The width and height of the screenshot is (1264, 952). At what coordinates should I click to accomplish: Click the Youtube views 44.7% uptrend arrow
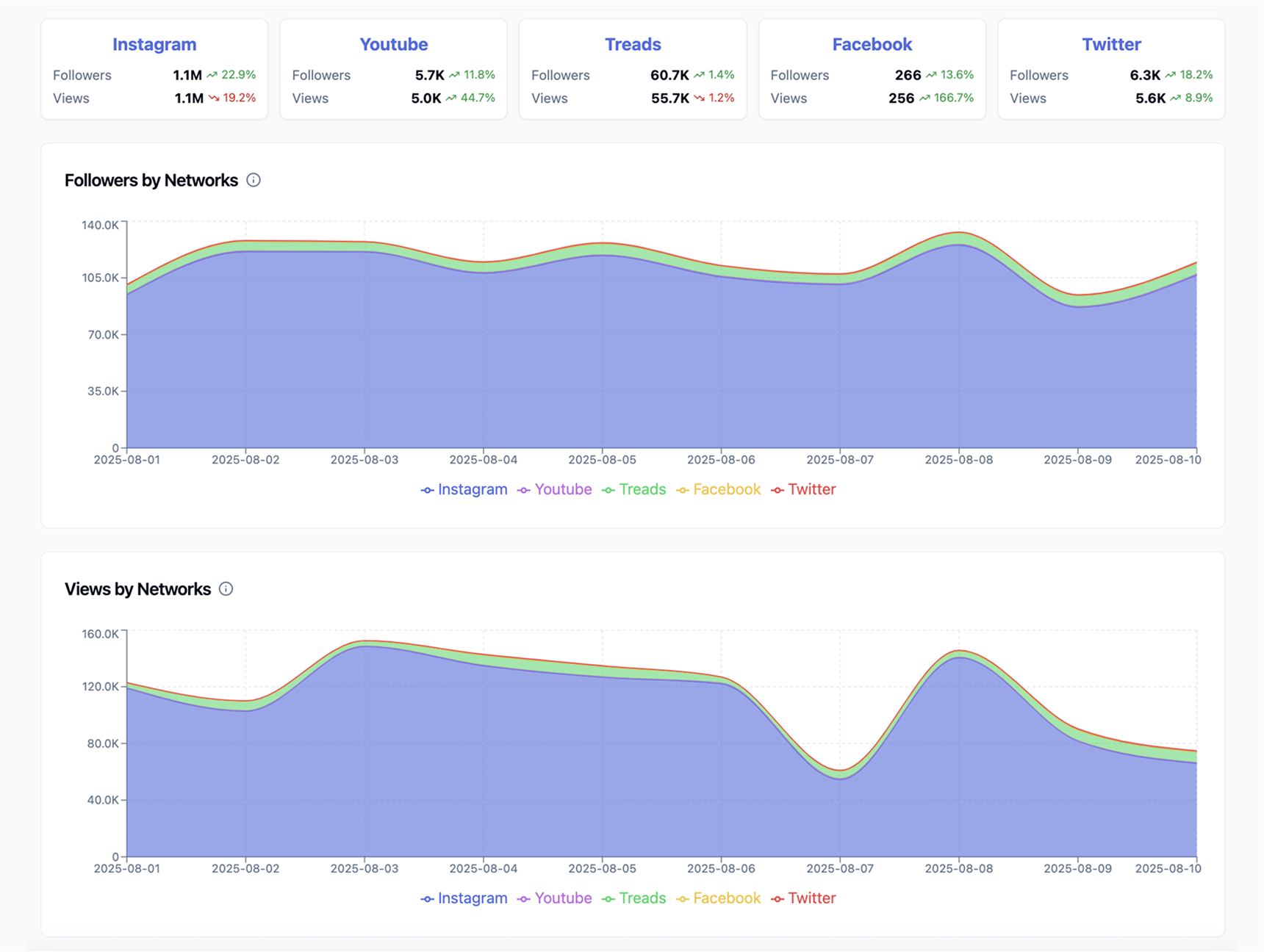tap(451, 98)
